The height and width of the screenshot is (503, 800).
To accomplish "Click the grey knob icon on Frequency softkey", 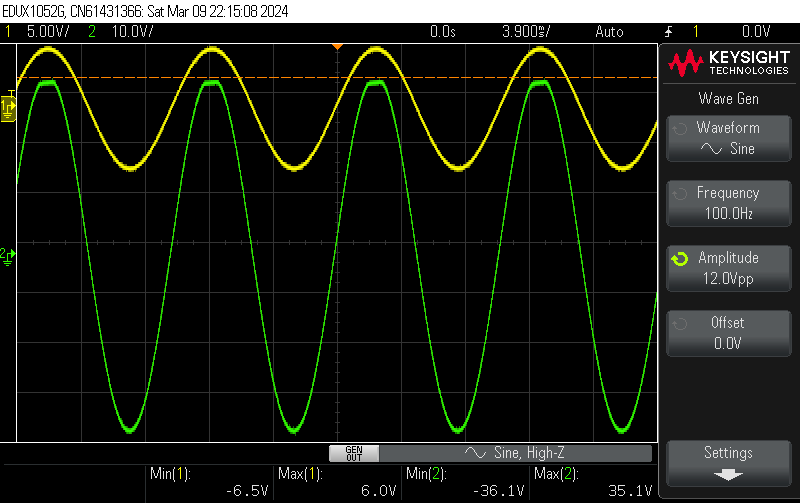I will (680, 194).
